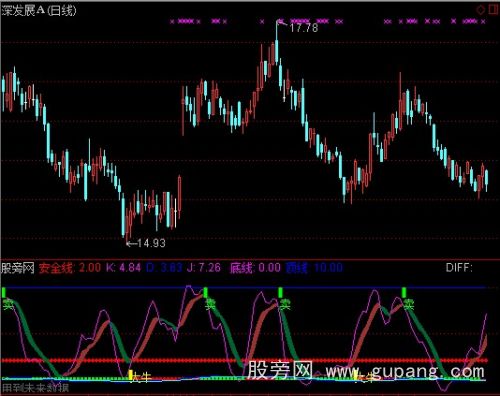Click the D: 3.83 indicator value
Image resolution: width=500 pixels, height=396 pixels.
tap(164, 268)
